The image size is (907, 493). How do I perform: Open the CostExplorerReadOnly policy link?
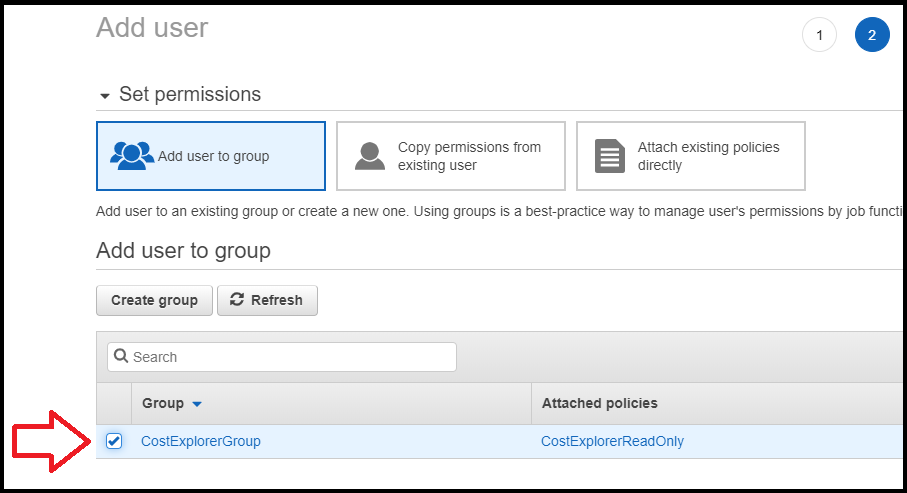point(612,441)
